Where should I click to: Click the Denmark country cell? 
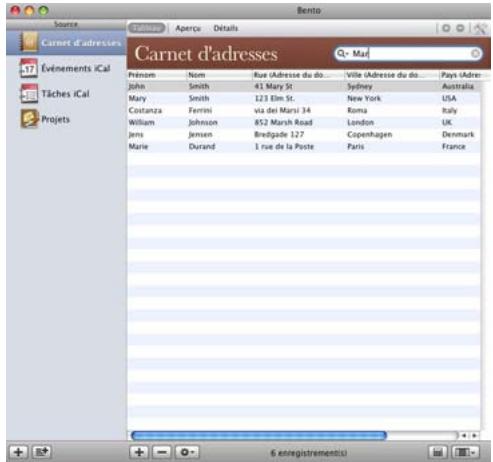pyautogui.click(x=458, y=134)
